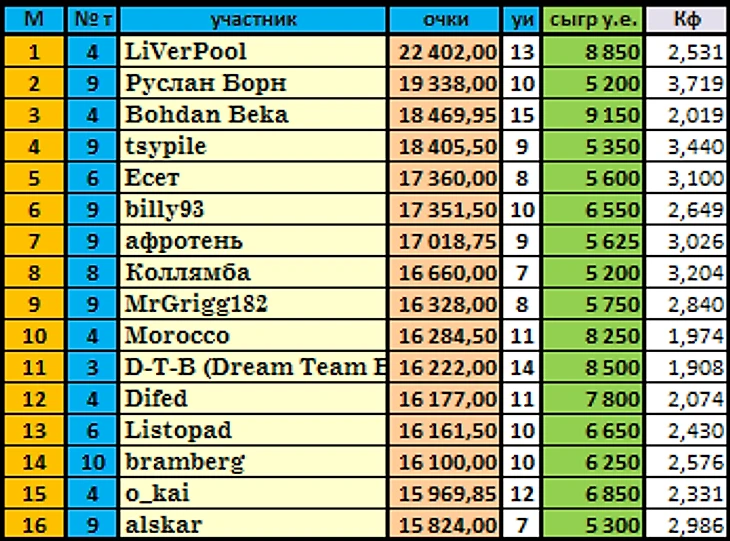This screenshot has width=730, height=541.
Task: Select the LiVerPool participant cell
Action: tap(253, 51)
